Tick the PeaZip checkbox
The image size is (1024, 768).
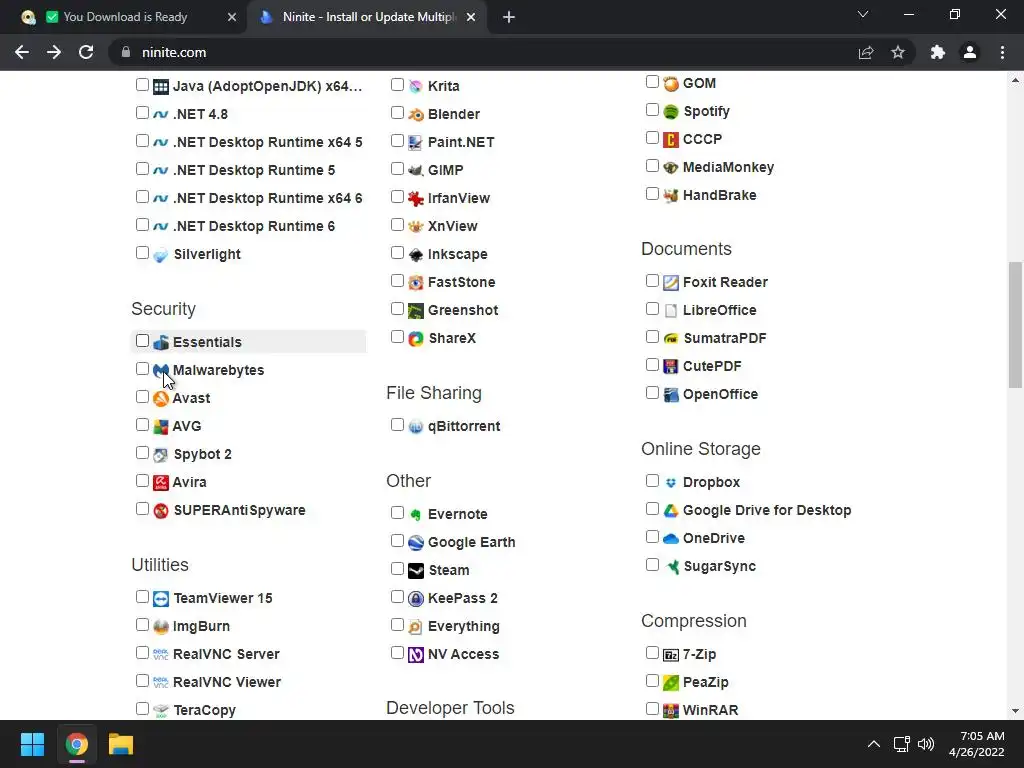(x=652, y=680)
